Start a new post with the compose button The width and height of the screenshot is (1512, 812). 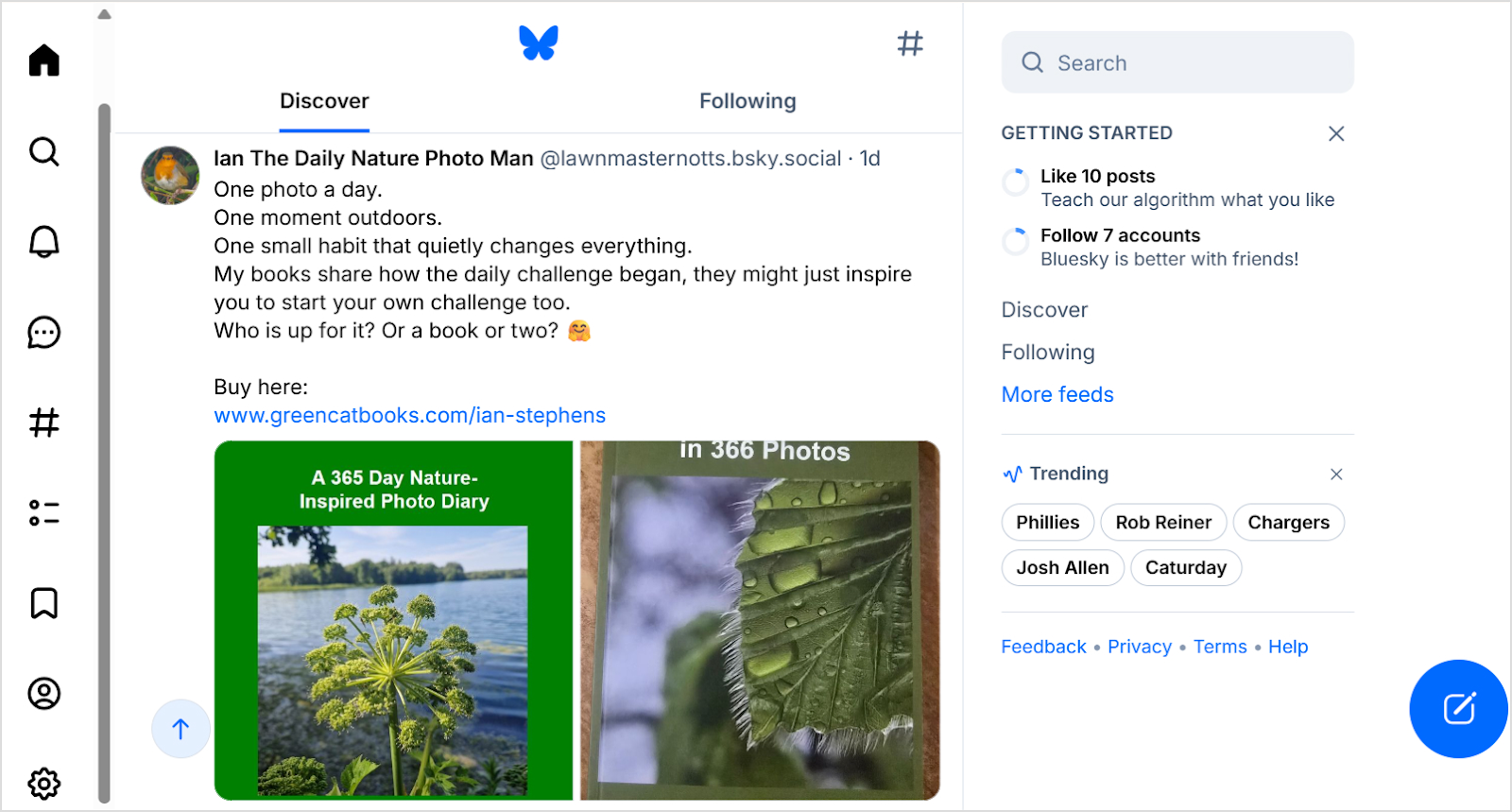[1457, 709]
